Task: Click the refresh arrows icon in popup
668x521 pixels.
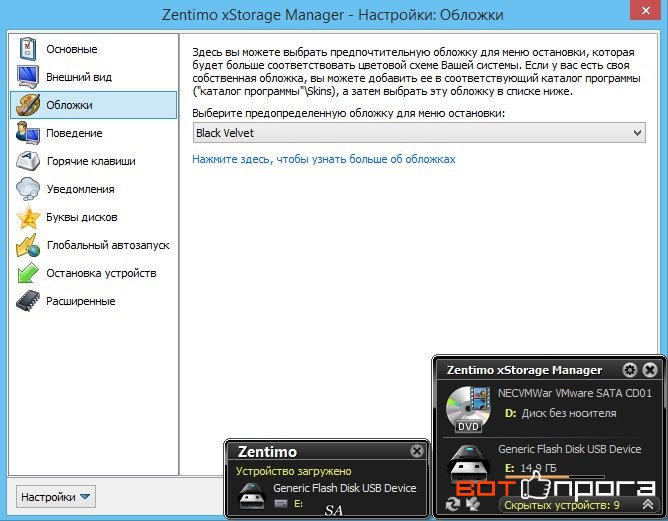Action: pos(453,504)
